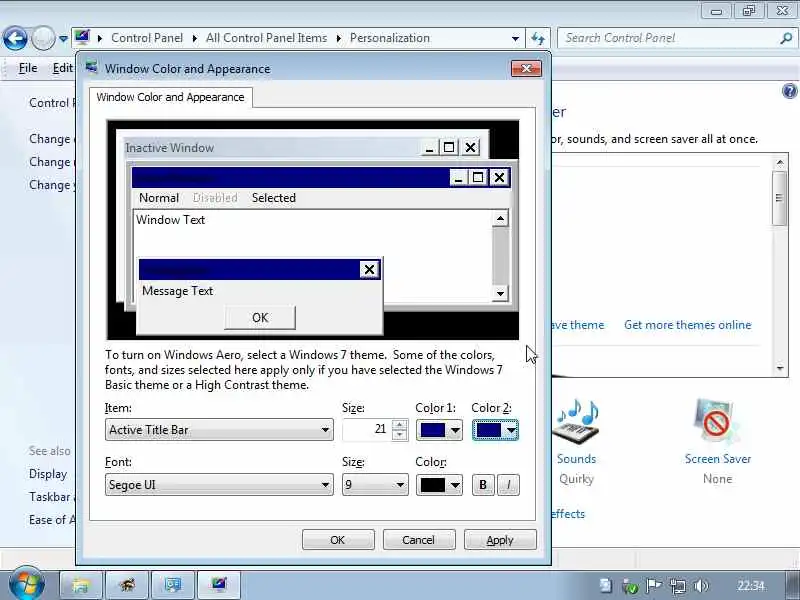Click the Explorer forward arrow button
Image resolution: width=800 pixels, height=600 pixels.
point(43,38)
